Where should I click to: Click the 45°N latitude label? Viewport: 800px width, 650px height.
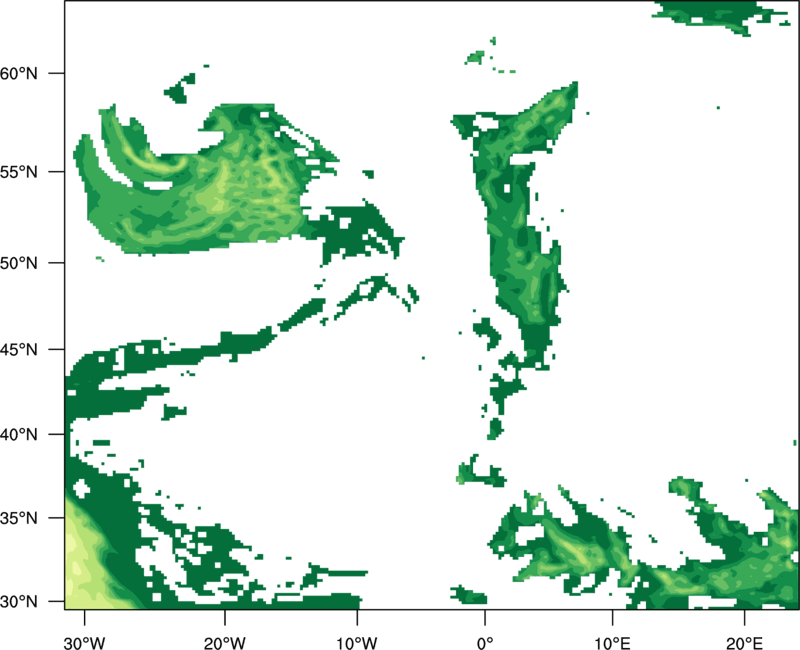point(19,349)
